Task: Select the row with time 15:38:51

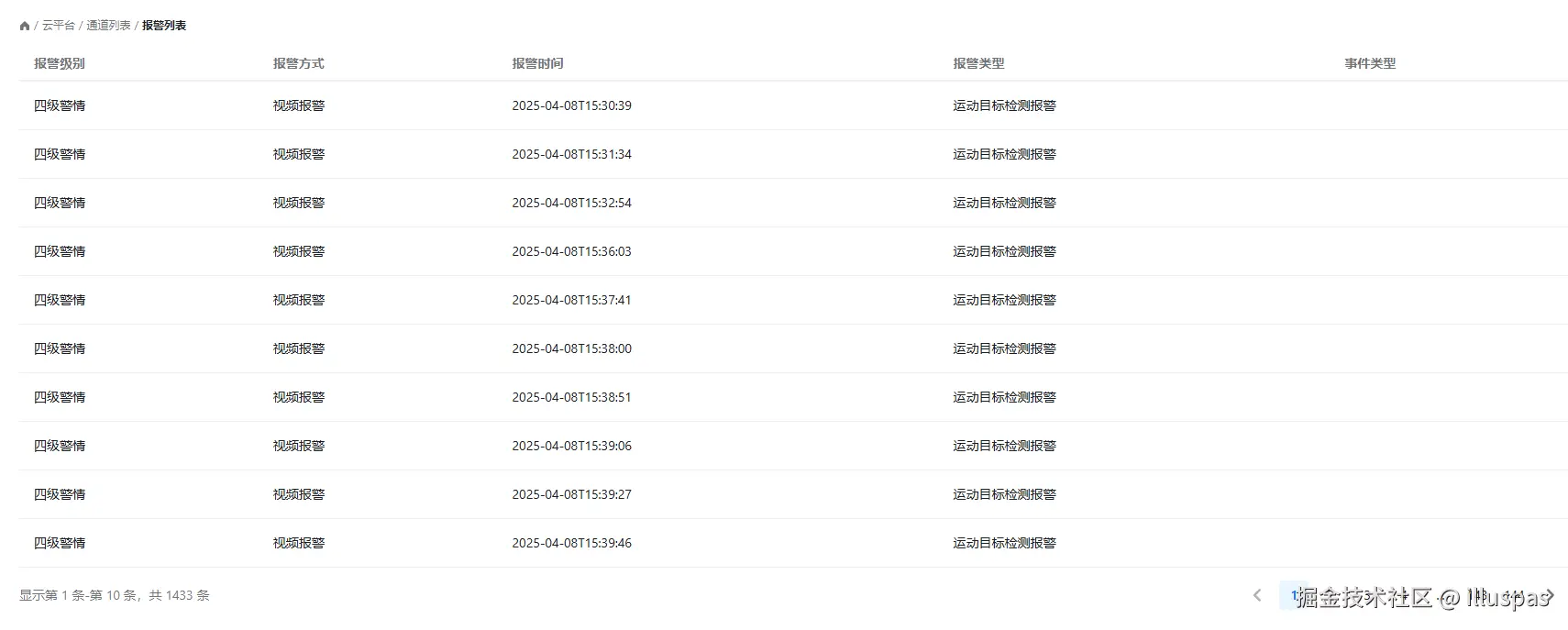Action: coord(793,397)
